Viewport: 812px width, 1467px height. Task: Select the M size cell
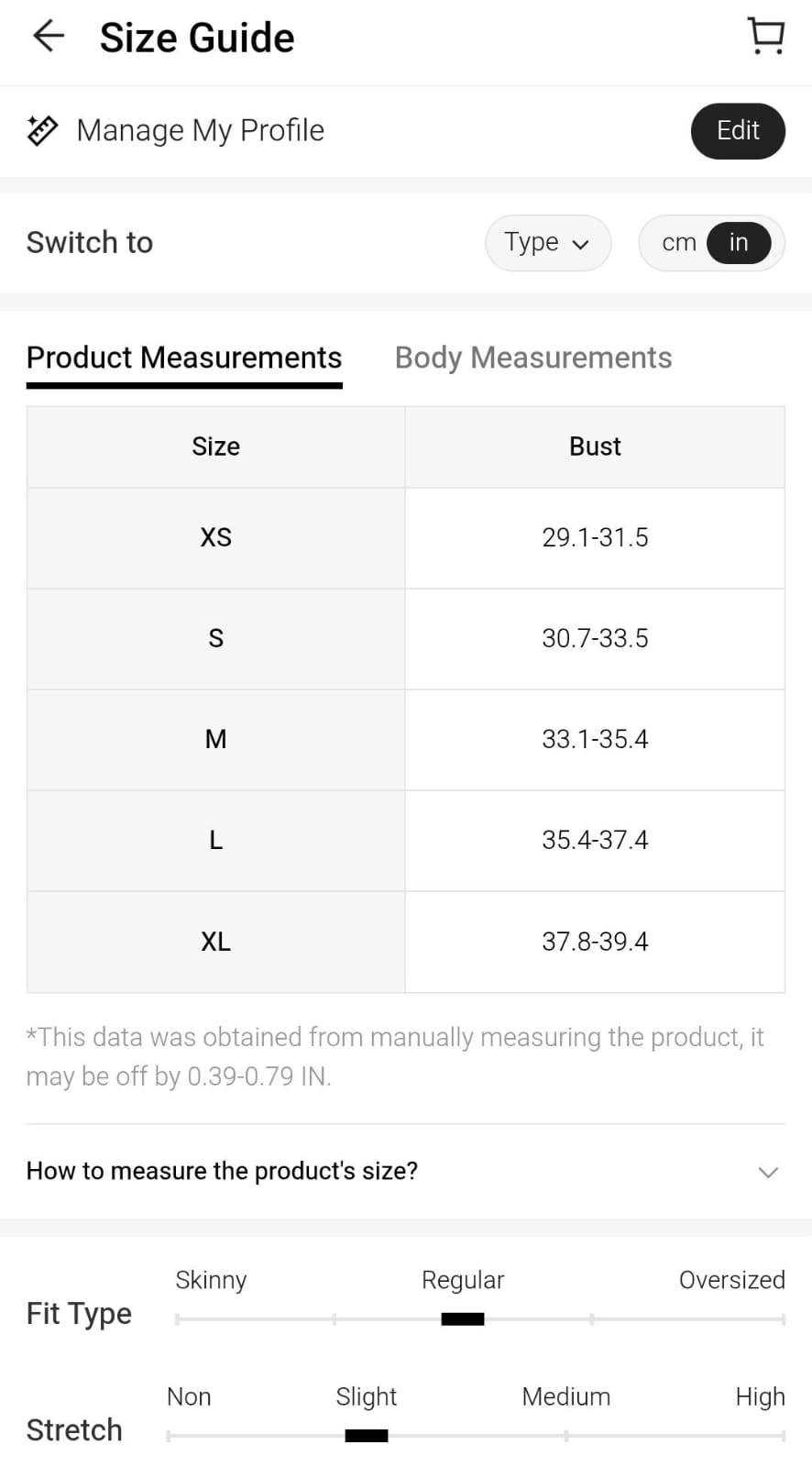click(216, 739)
